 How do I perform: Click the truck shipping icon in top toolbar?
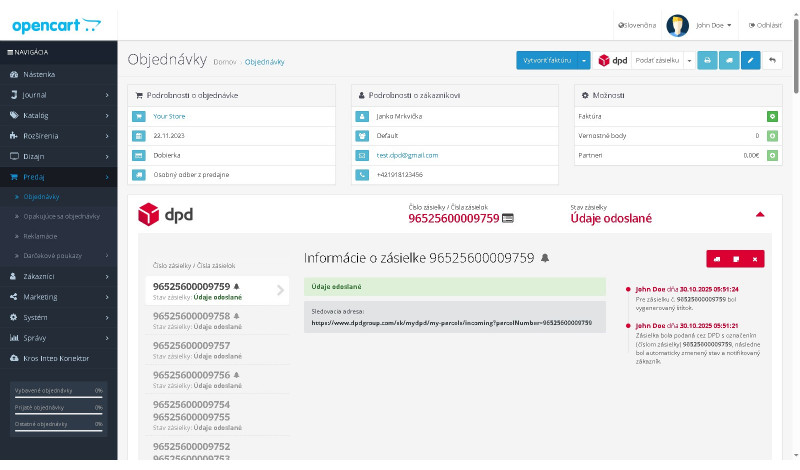pyautogui.click(x=729, y=60)
